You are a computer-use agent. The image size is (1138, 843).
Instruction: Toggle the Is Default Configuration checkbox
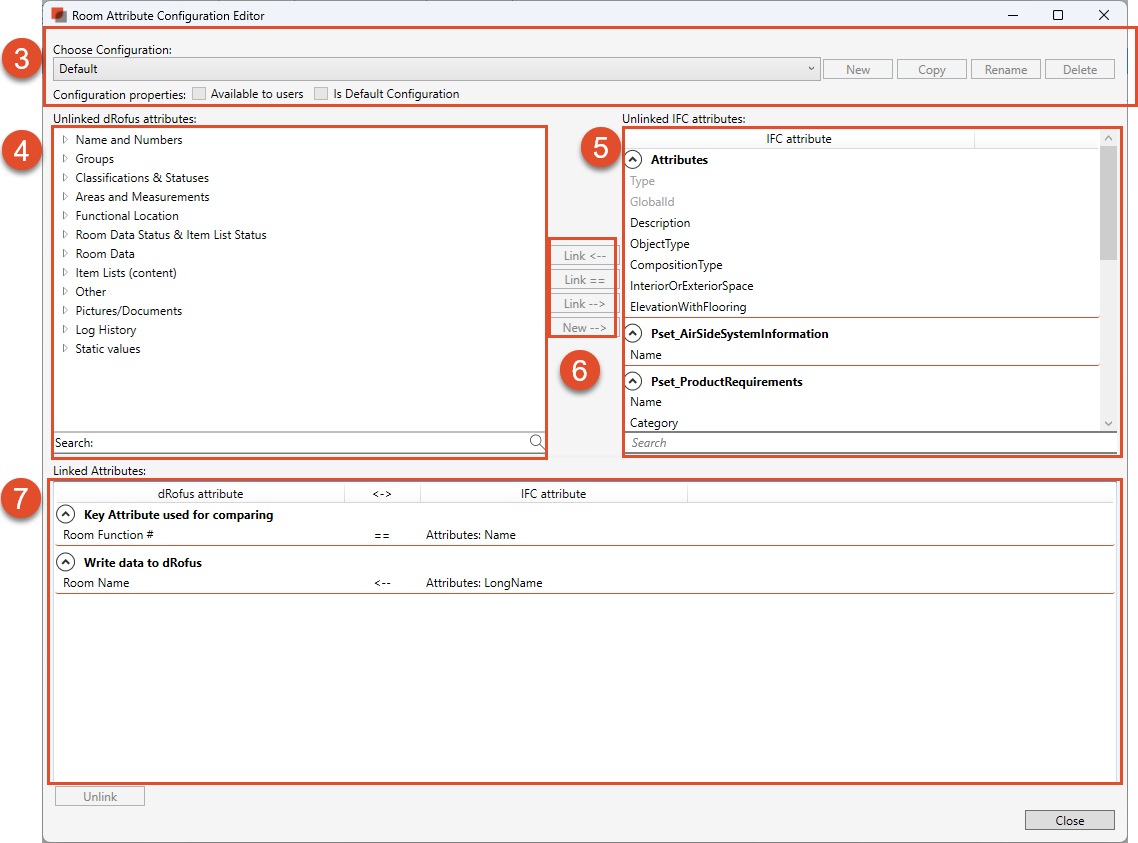coord(321,94)
